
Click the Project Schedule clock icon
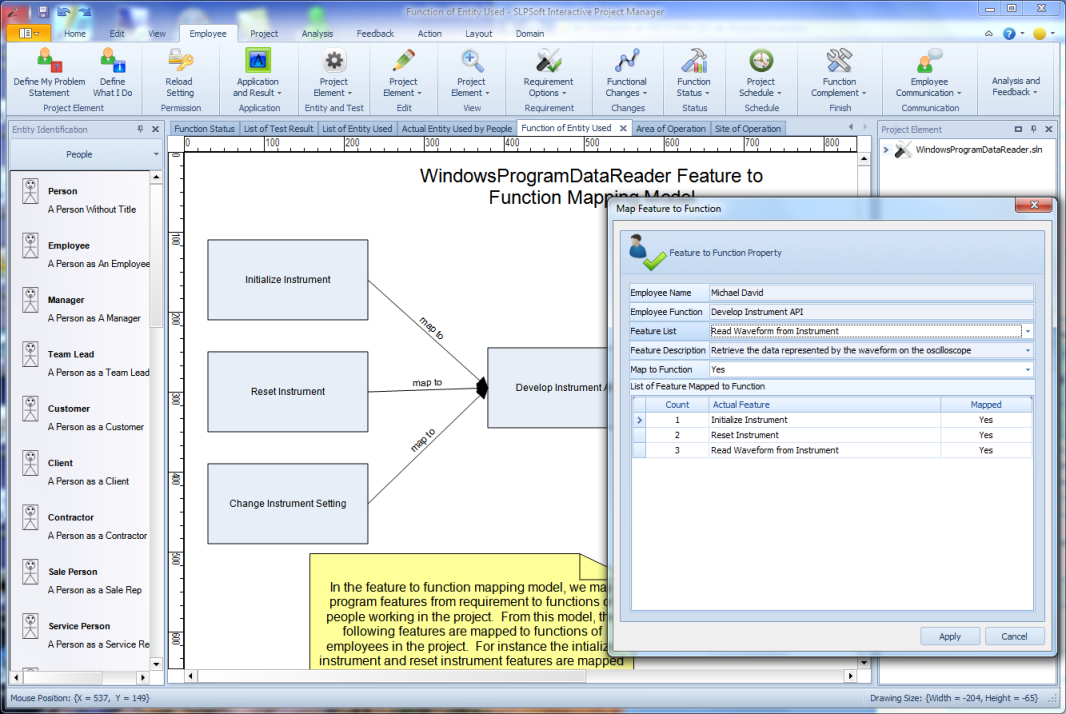(761, 61)
